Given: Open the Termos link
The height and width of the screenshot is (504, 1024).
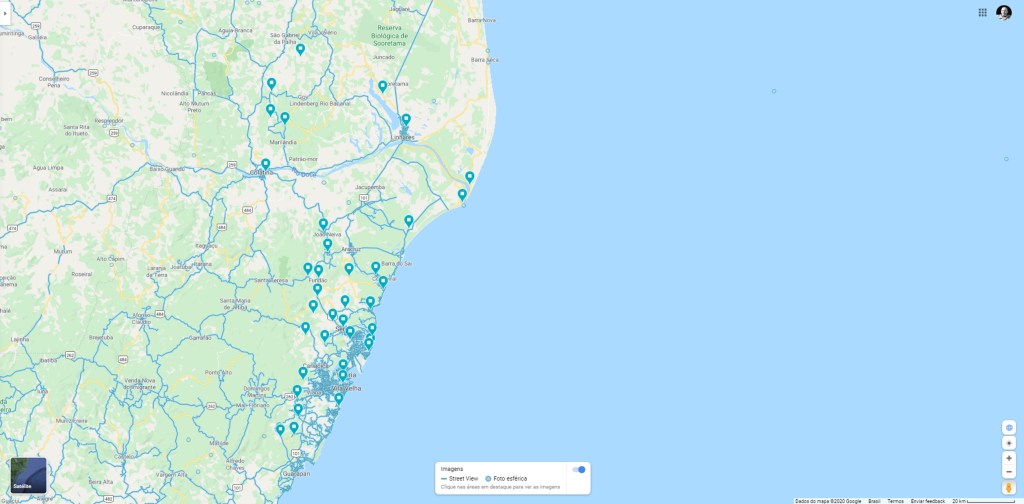Looking at the screenshot, I should (895, 500).
